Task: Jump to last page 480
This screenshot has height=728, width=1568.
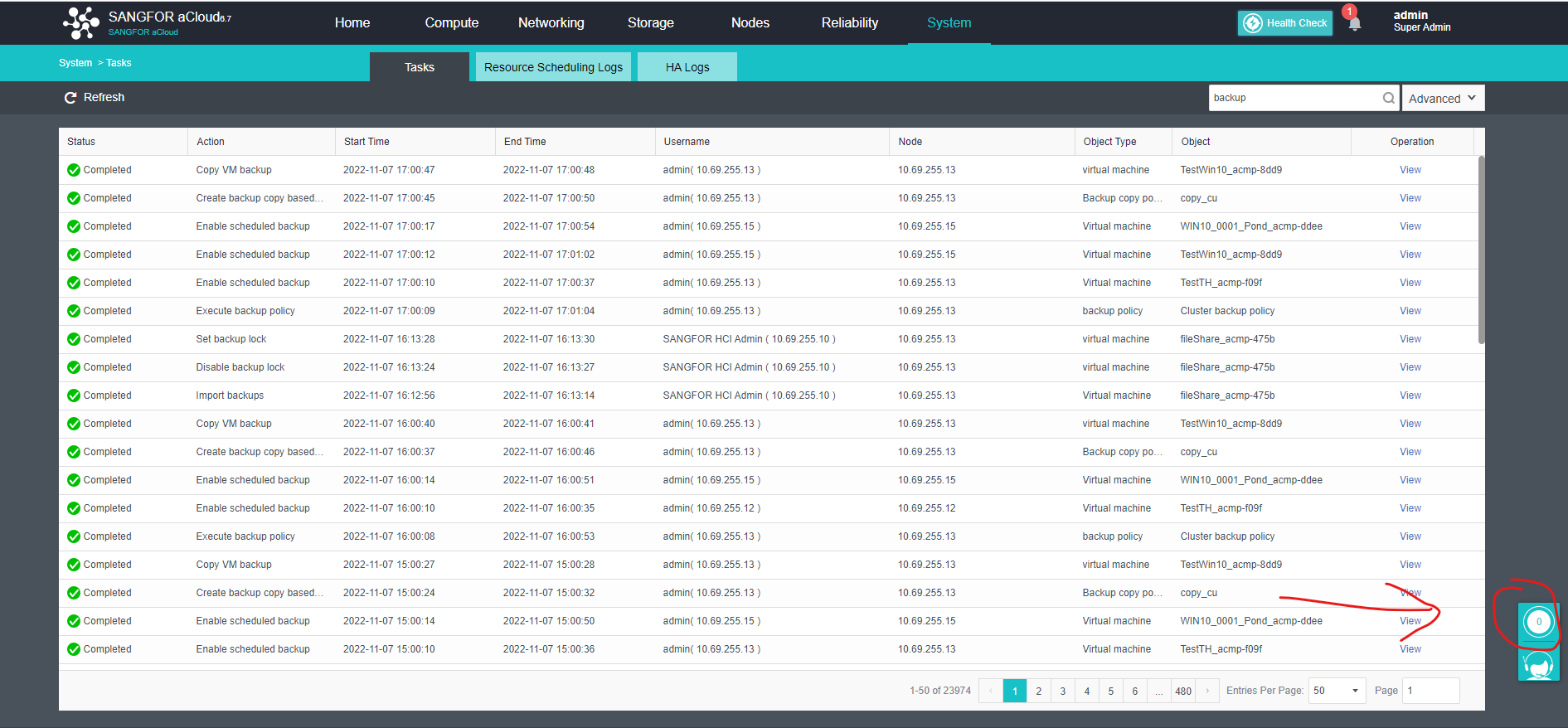Action: (x=1183, y=691)
